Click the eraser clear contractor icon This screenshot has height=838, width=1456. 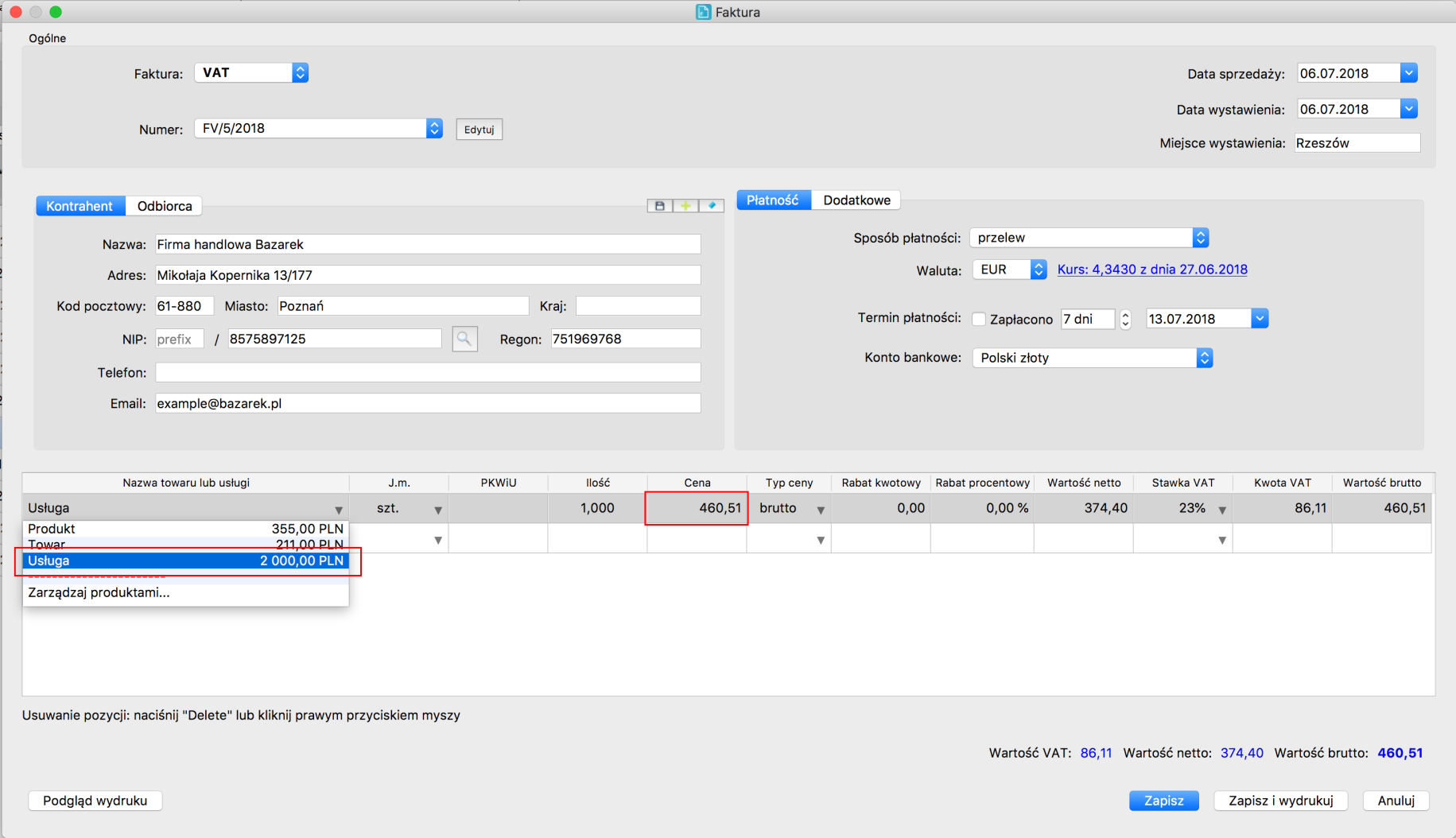[712, 206]
